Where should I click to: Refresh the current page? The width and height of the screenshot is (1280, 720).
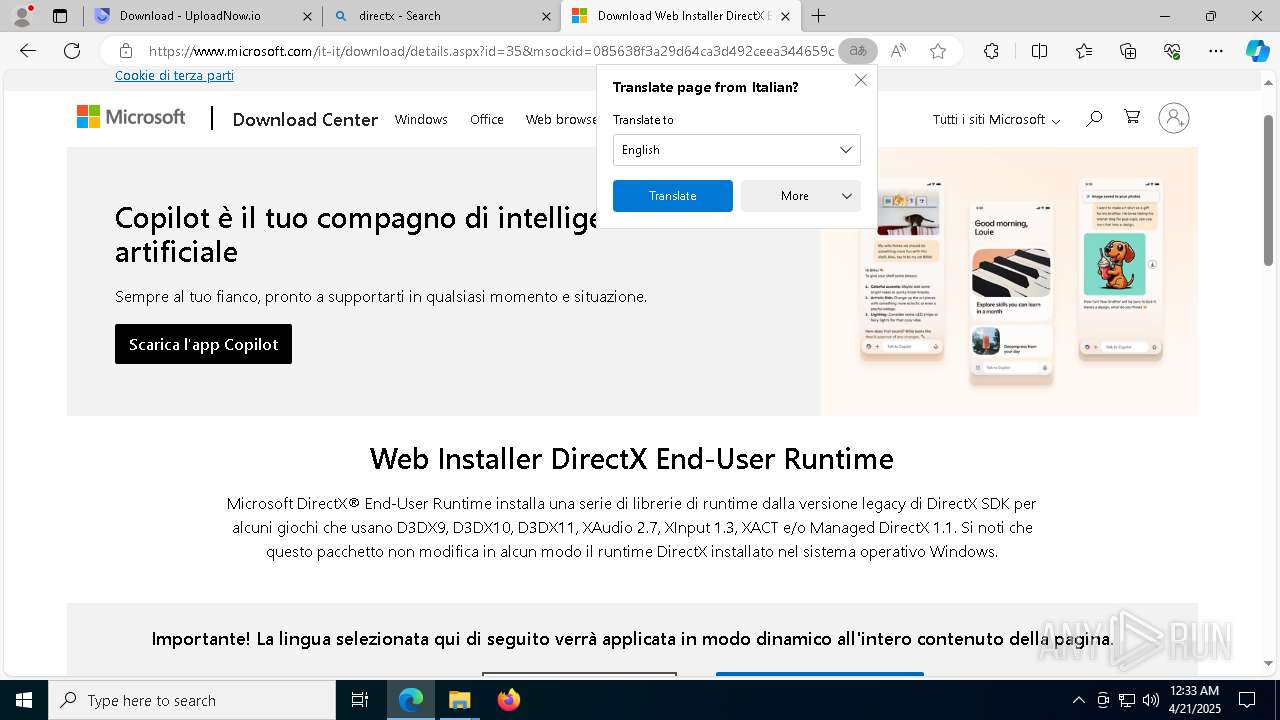(72, 51)
